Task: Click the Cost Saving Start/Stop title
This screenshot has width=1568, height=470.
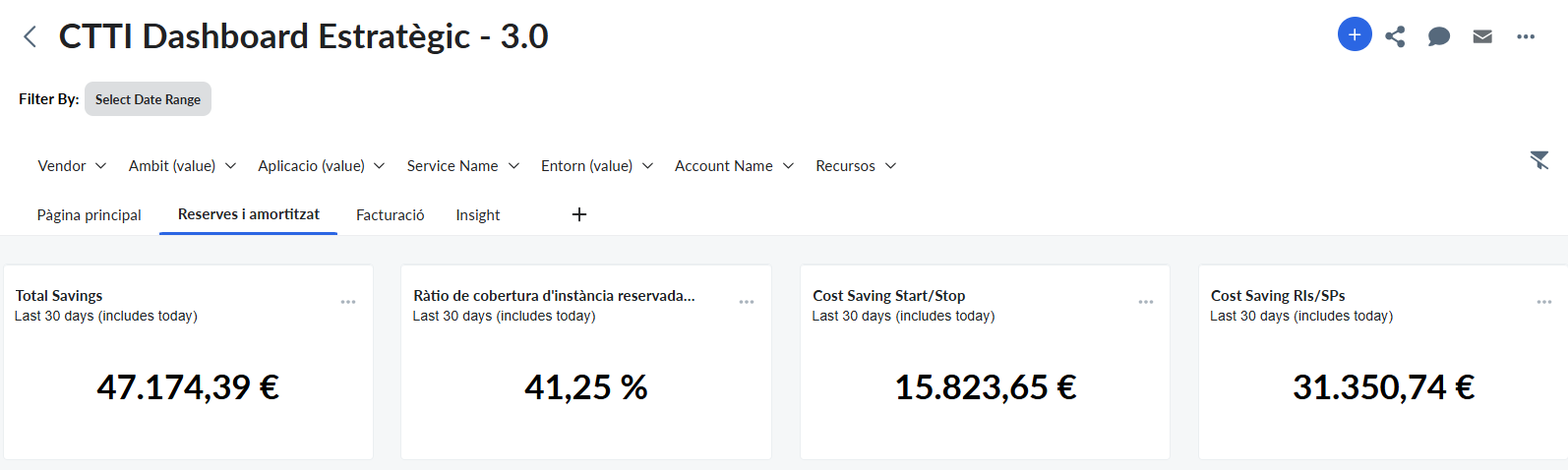Action: point(889,296)
